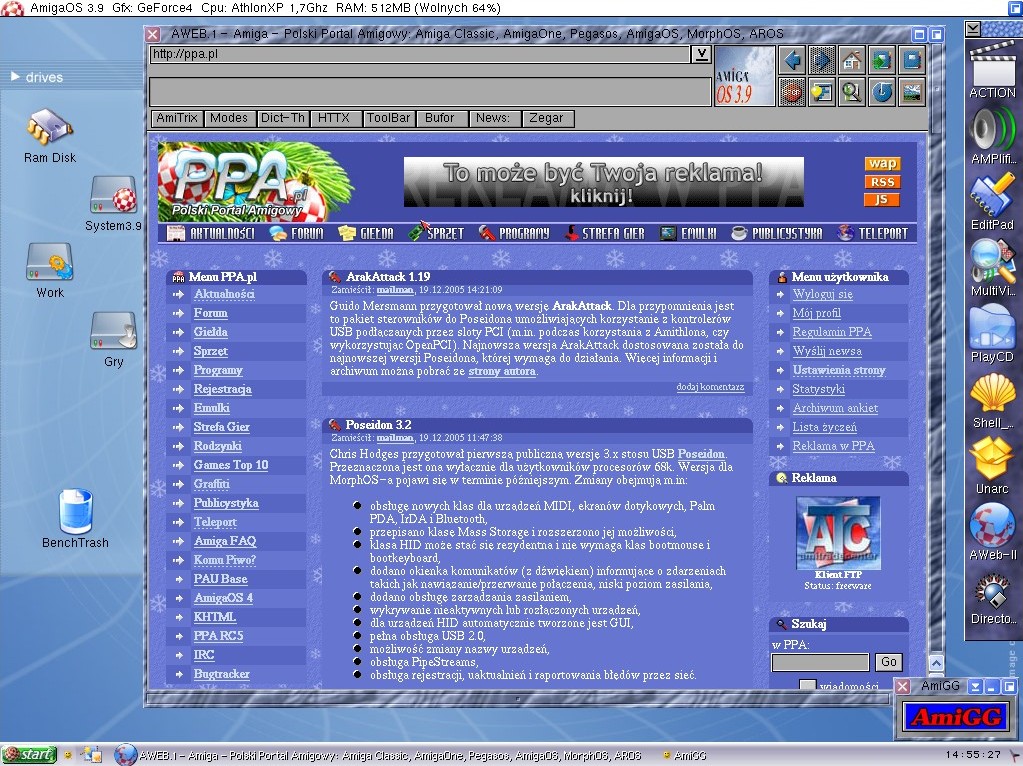This screenshot has width=1023, height=766.
Task: Open Ustawienia strony in user menu
Action: tap(839, 370)
